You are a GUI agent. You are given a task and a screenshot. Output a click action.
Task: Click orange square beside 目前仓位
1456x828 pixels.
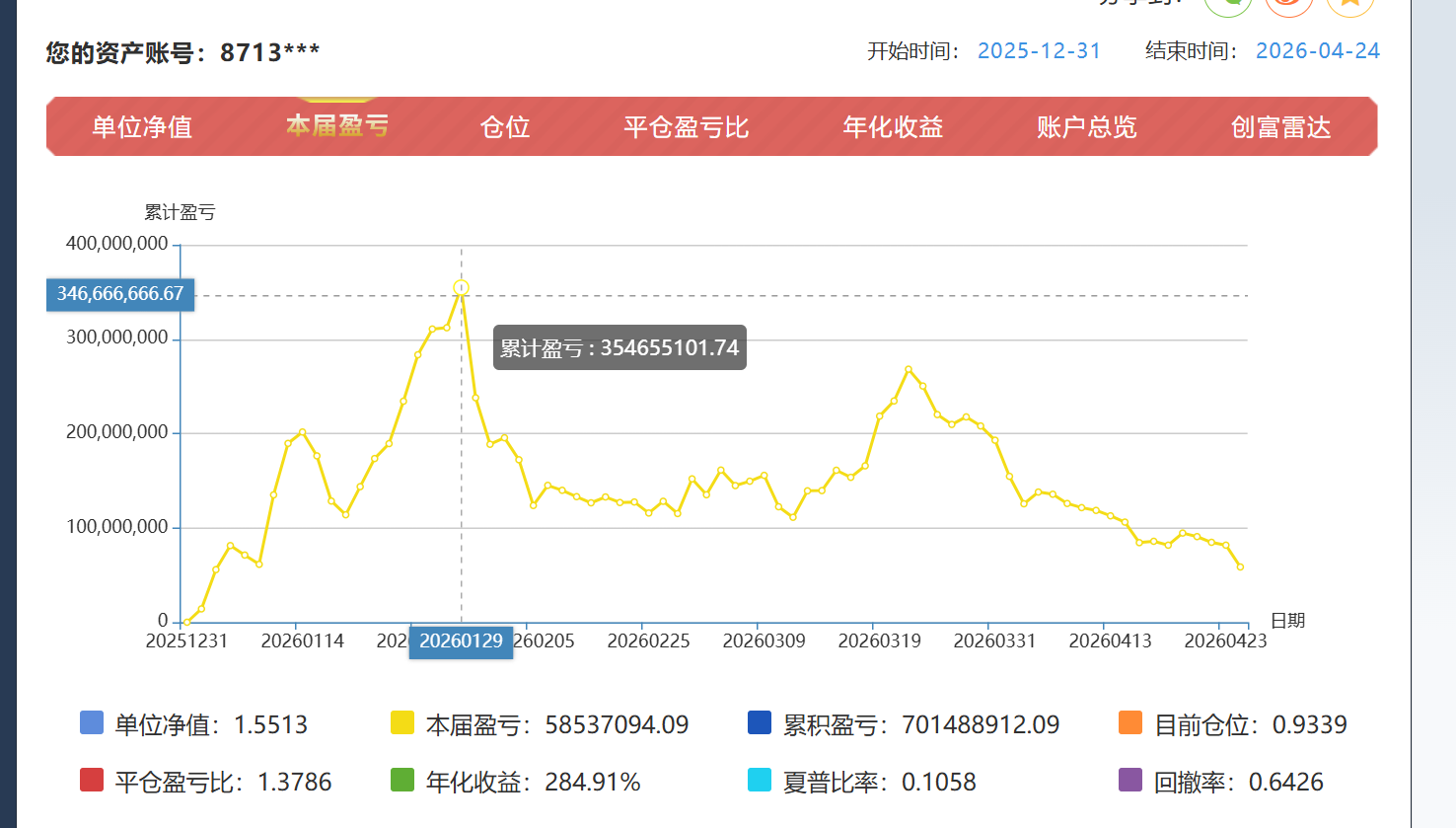(x=1130, y=723)
